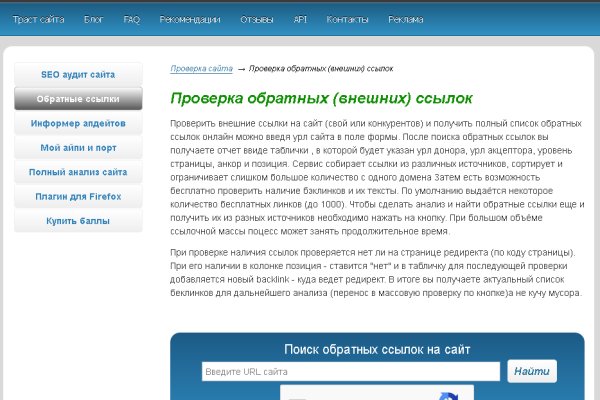The height and width of the screenshot is (400, 600).
Task: Go to Реклама in the top menu
Action: 405,19
